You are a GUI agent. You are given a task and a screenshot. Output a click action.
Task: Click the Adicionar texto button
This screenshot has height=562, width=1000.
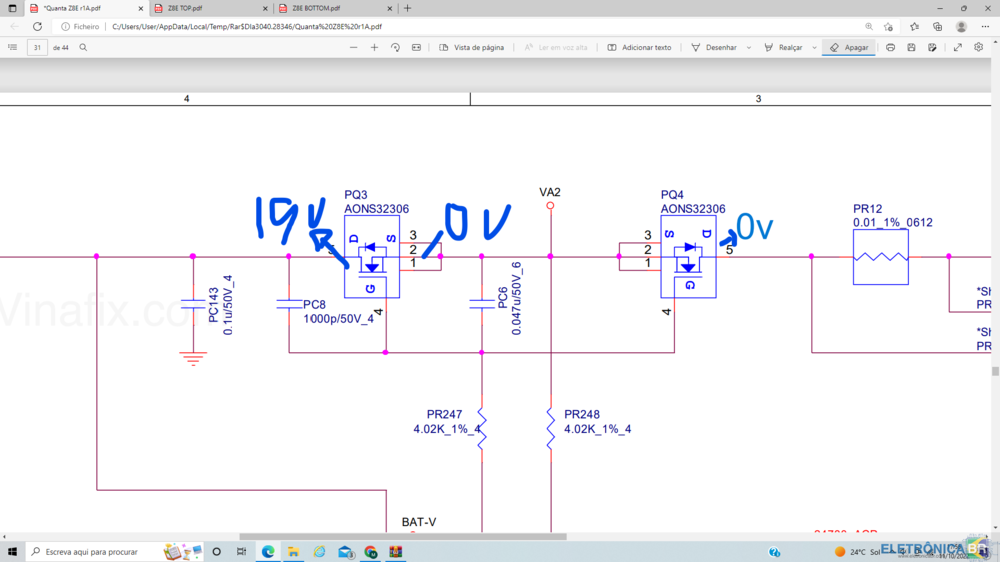639,47
